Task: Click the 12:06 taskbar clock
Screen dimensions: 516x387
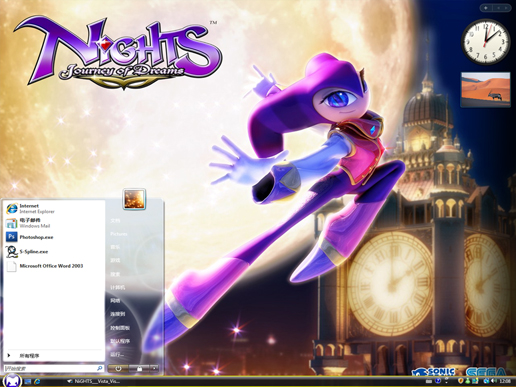Action: pyautogui.click(x=505, y=381)
